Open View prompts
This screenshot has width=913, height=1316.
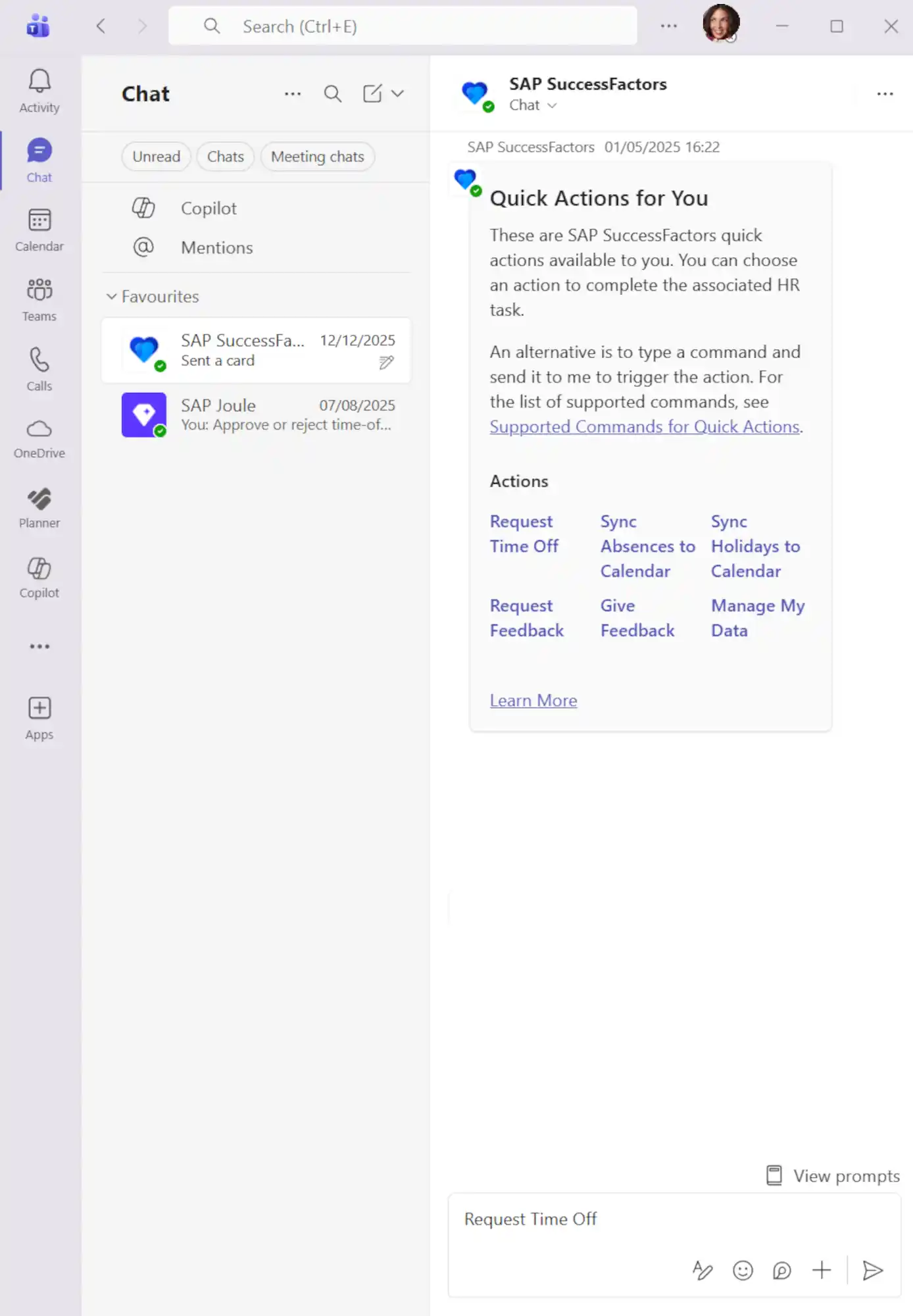click(x=833, y=1176)
